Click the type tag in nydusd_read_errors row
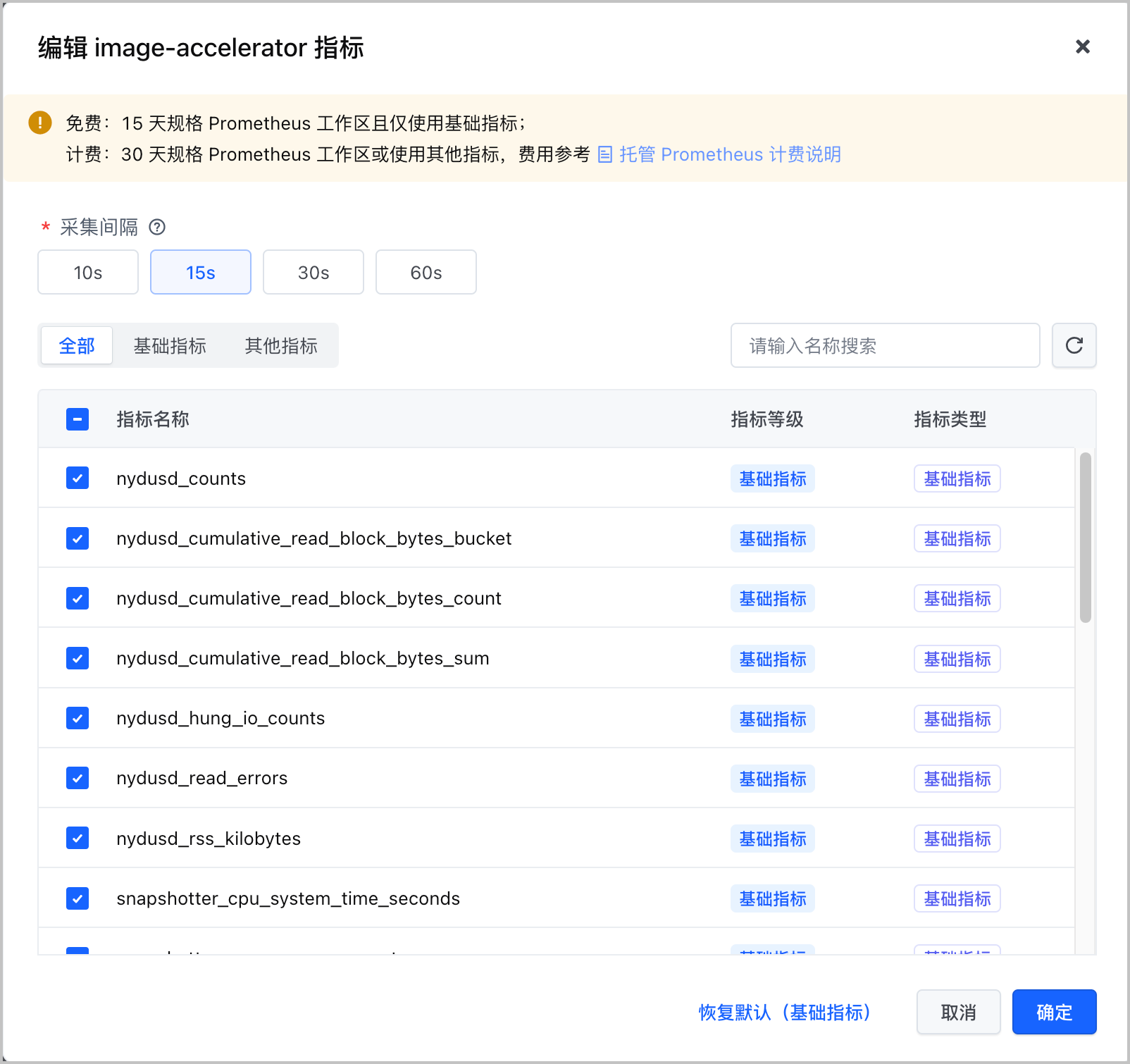This screenshot has width=1130, height=1064. [957, 779]
